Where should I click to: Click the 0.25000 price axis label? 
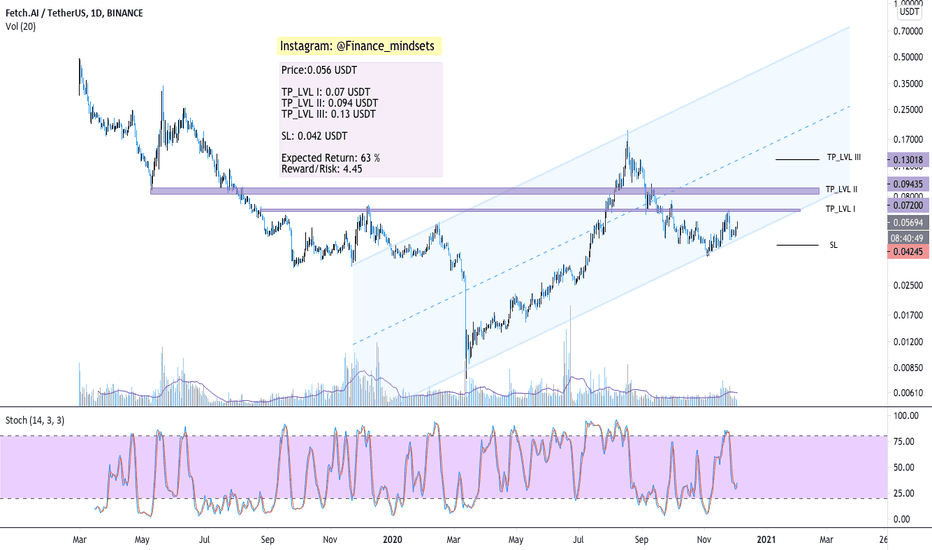(x=908, y=109)
